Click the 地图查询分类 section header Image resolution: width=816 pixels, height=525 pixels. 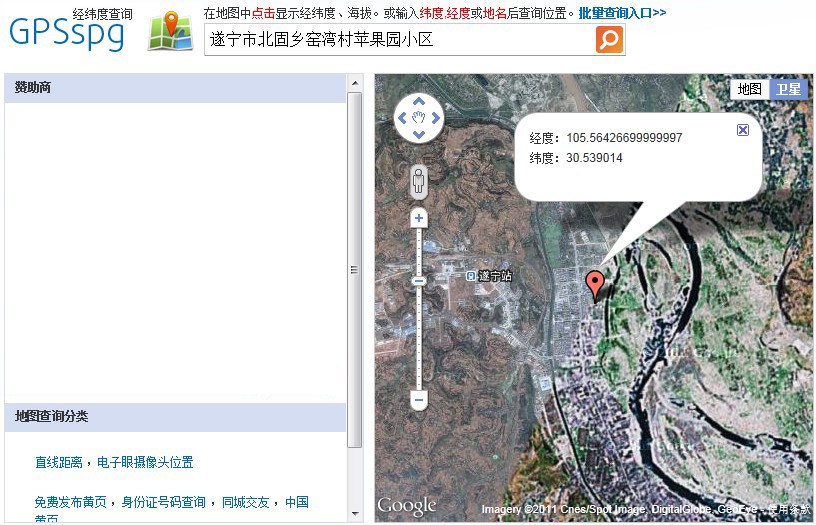175,416
